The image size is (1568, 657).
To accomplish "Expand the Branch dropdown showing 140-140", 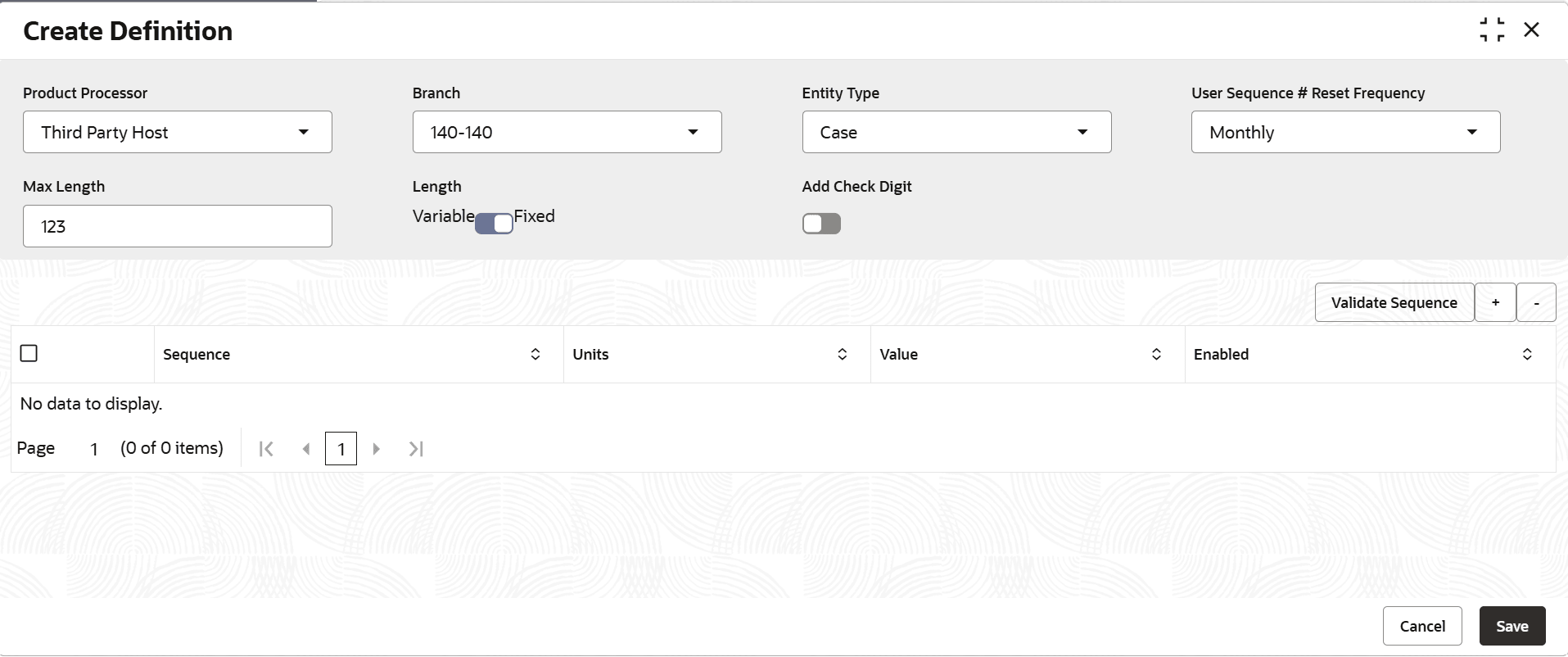I will coord(567,132).
